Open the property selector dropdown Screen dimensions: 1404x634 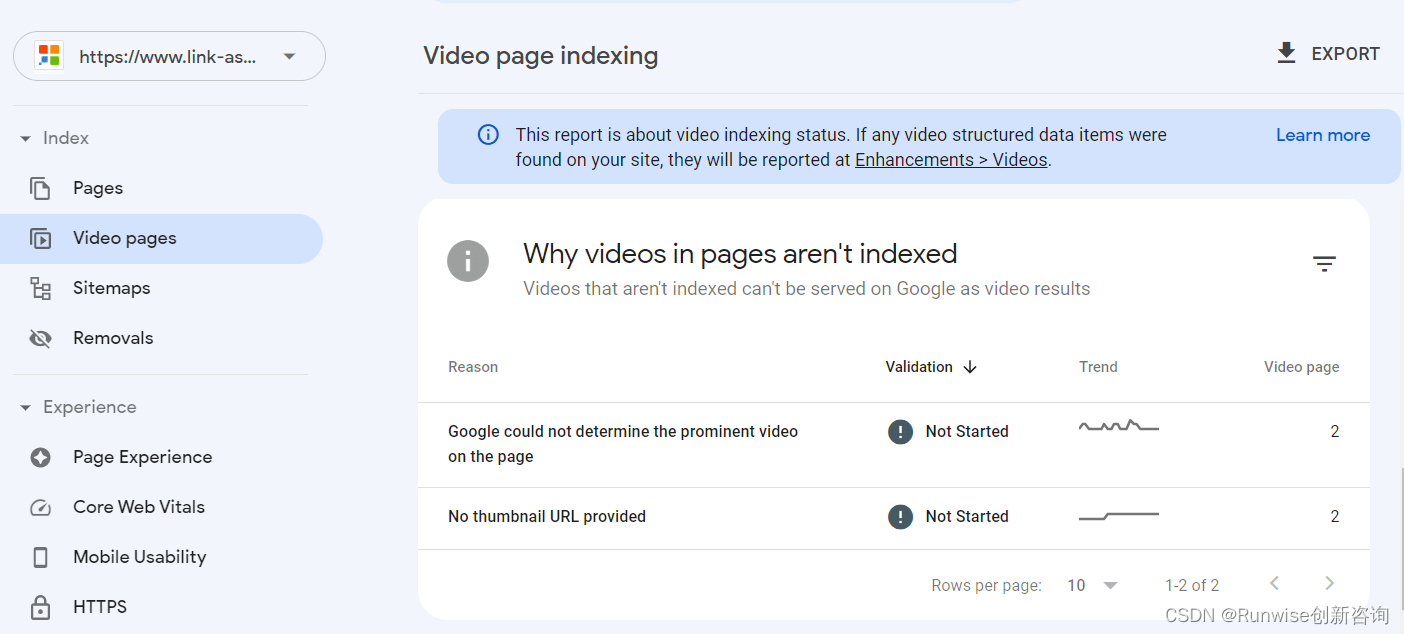pos(169,56)
